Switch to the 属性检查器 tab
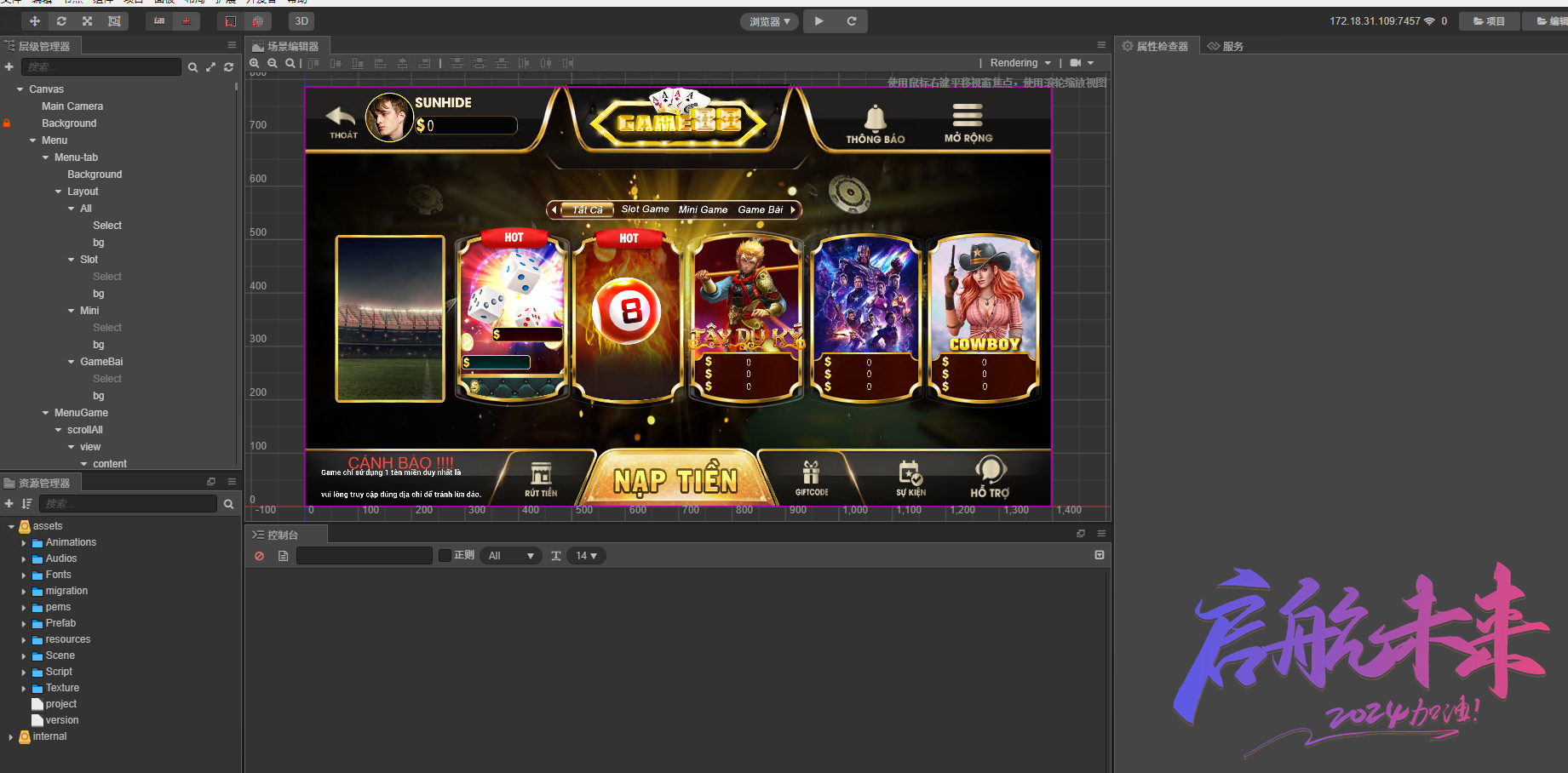This screenshot has width=1568, height=773. tap(1155, 46)
